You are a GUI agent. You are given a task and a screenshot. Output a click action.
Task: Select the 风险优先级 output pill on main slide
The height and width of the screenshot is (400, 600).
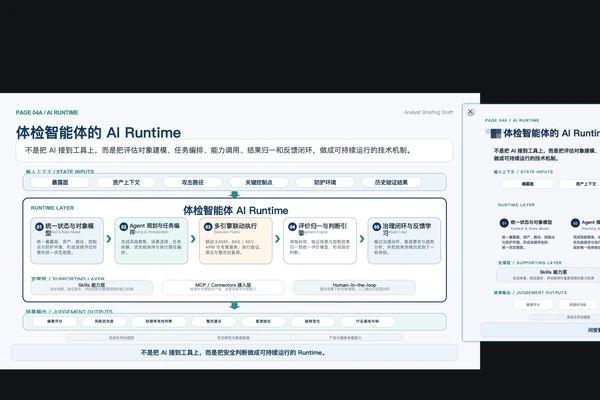(104, 321)
